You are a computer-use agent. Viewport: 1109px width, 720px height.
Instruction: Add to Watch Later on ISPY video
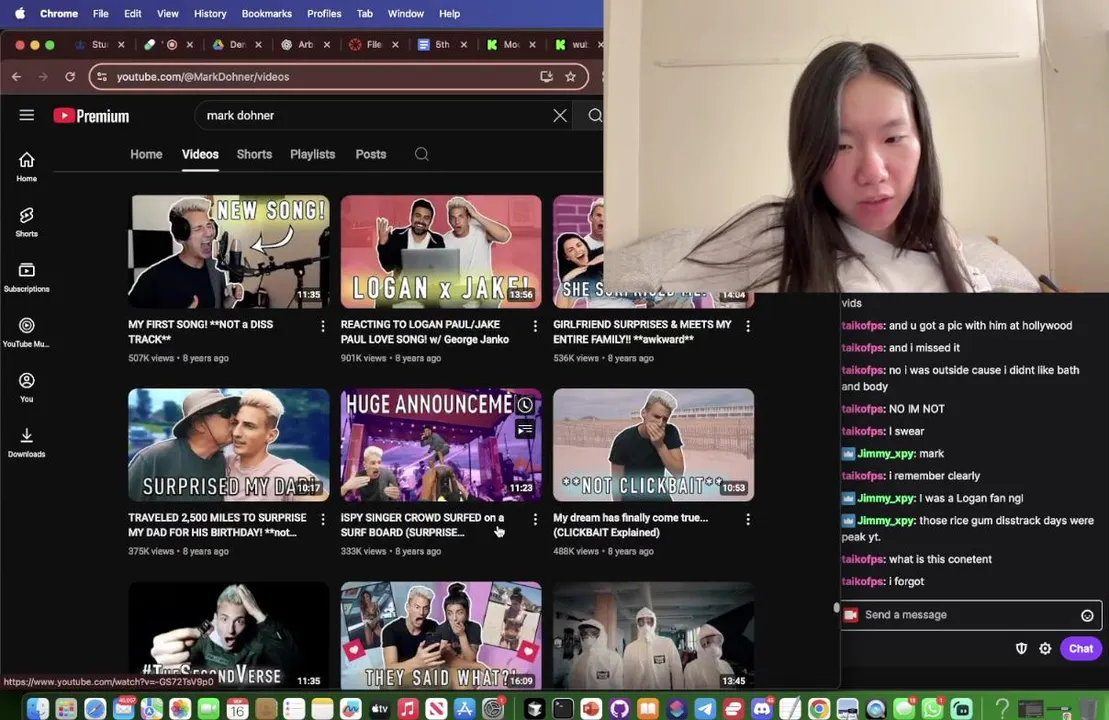click(x=525, y=405)
